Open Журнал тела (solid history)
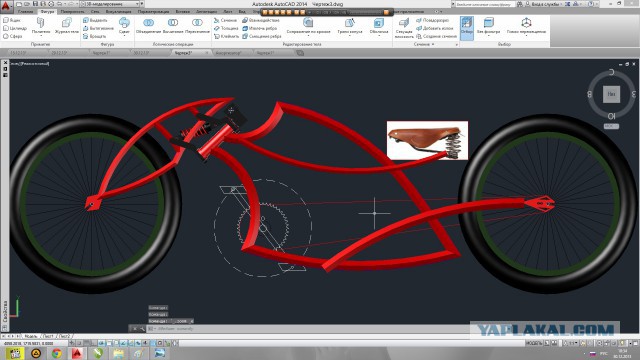640x360 pixels. 67,26
